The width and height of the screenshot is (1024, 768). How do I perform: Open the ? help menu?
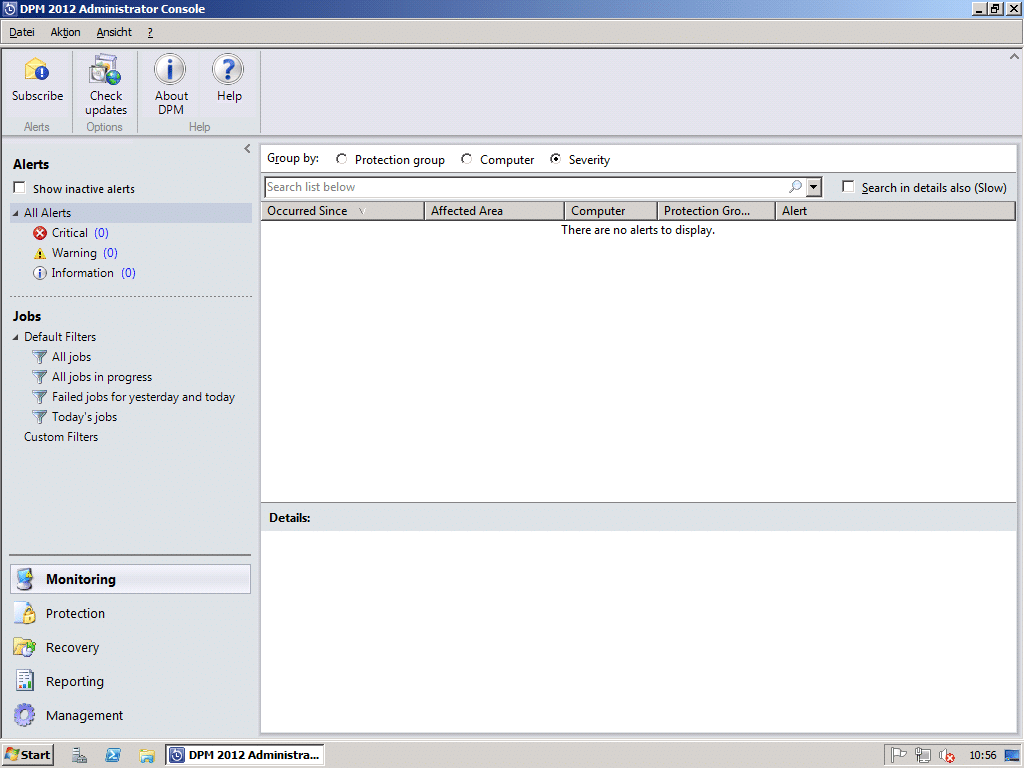(150, 32)
